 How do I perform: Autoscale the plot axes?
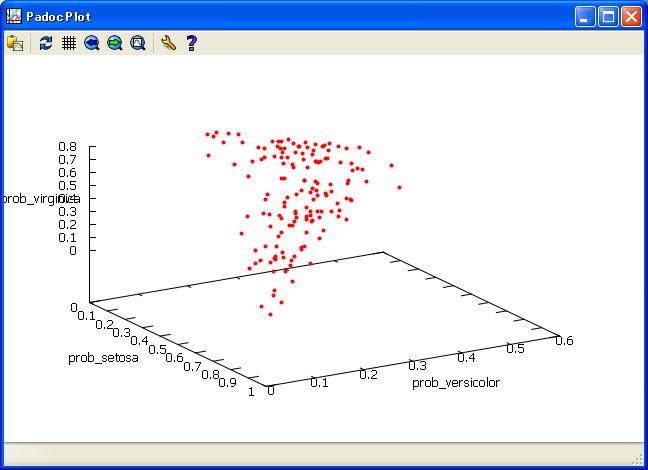pos(138,43)
